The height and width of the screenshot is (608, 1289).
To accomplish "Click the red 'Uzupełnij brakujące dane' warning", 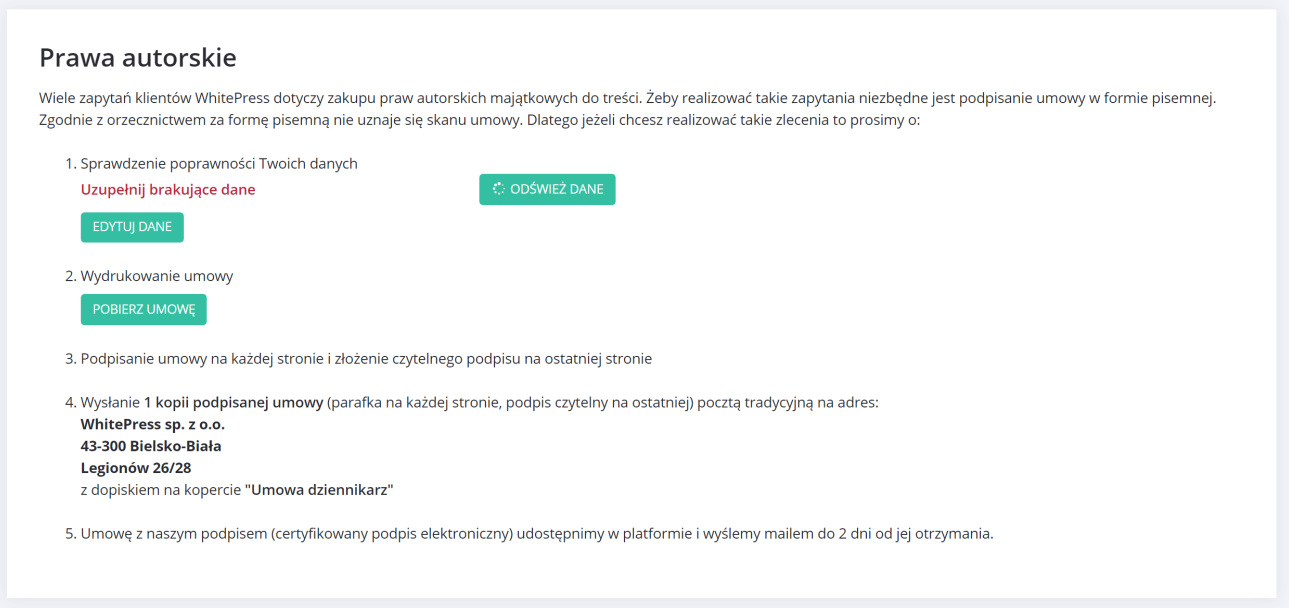I will pyautogui.click(x=168, y=190).
